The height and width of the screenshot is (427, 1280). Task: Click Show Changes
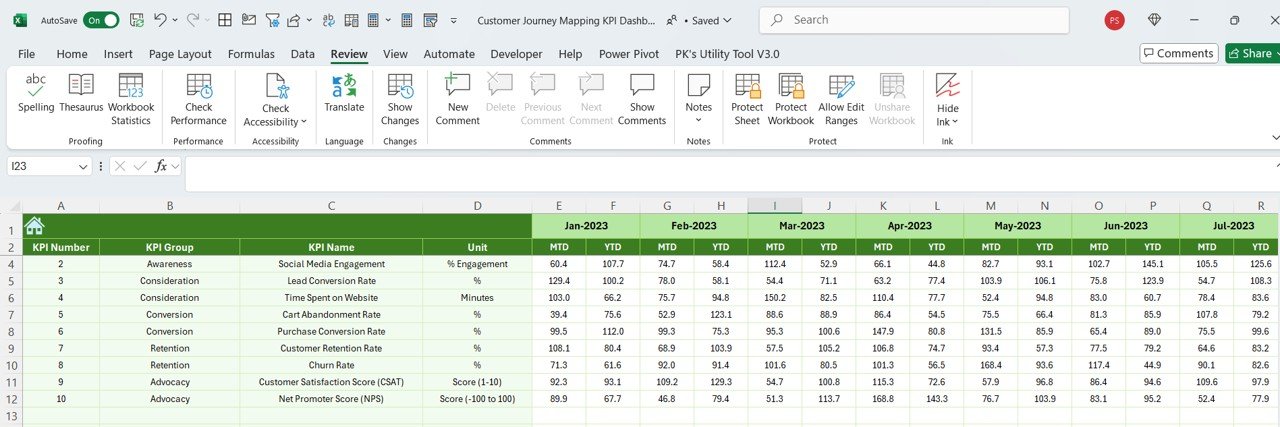point(400,99)
